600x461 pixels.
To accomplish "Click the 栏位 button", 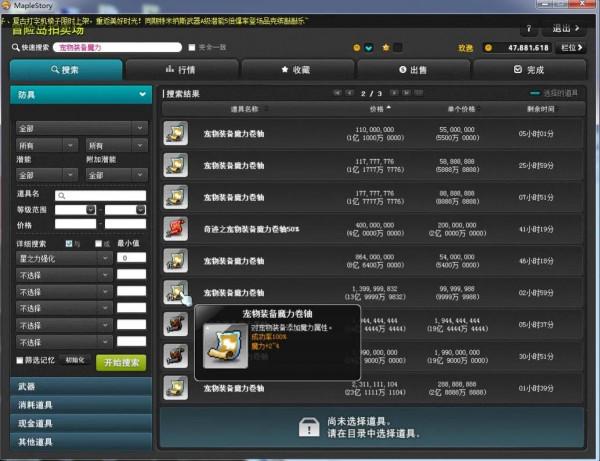I will tap(571, 48).
